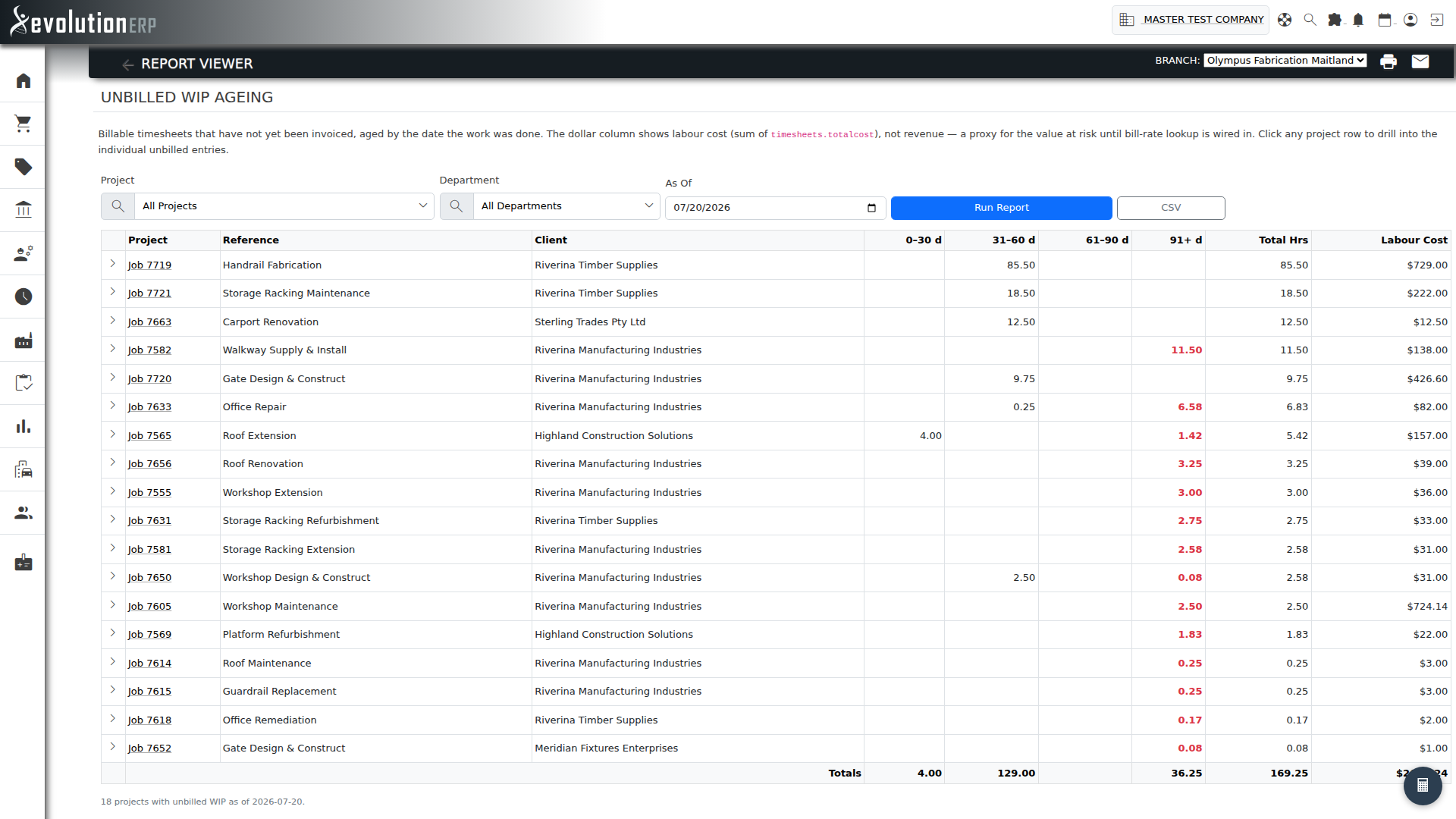Open the price tag sidebar icon

coord(24,167)
